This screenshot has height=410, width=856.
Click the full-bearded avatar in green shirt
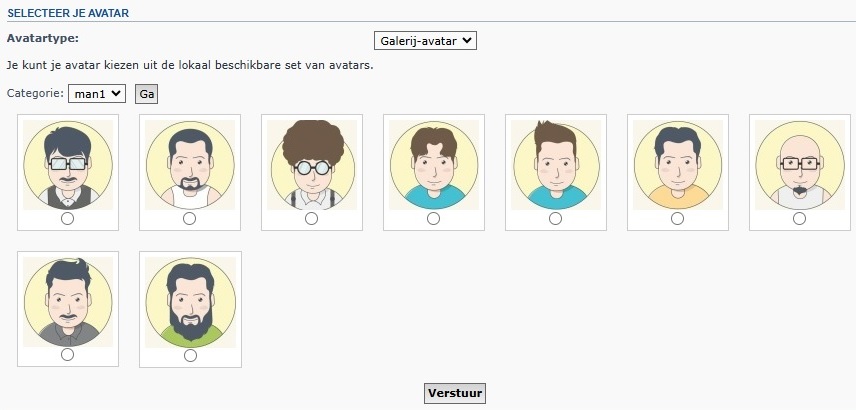pyautogui.click(x=191, y=302)
